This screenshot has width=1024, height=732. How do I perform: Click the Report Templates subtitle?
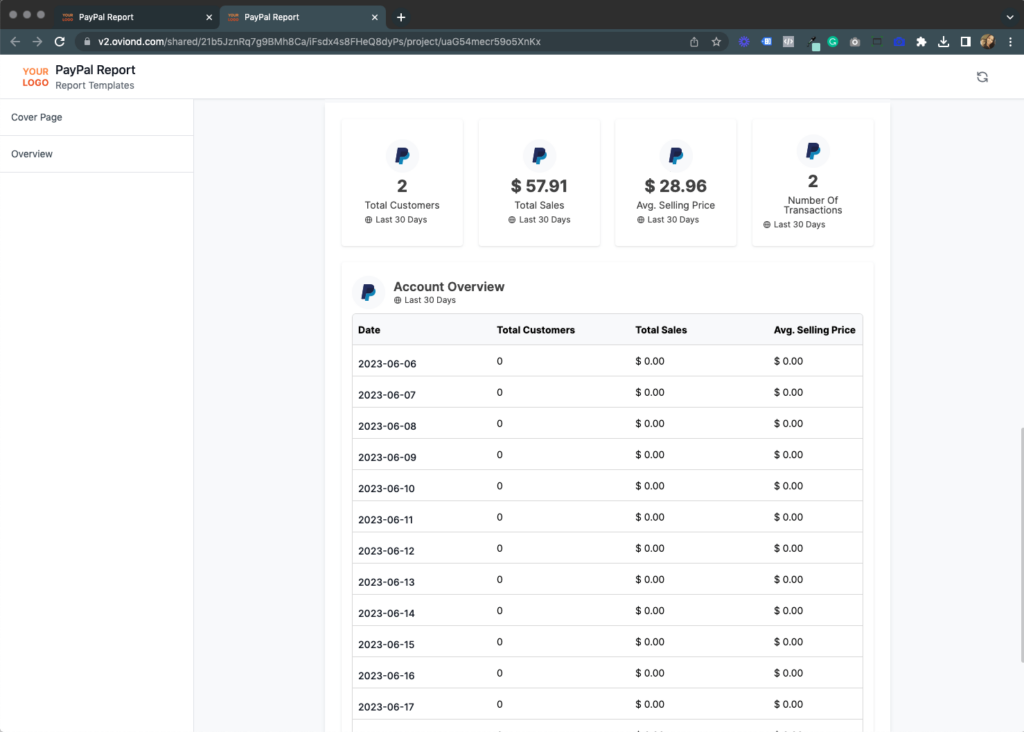tap(95, 86)
